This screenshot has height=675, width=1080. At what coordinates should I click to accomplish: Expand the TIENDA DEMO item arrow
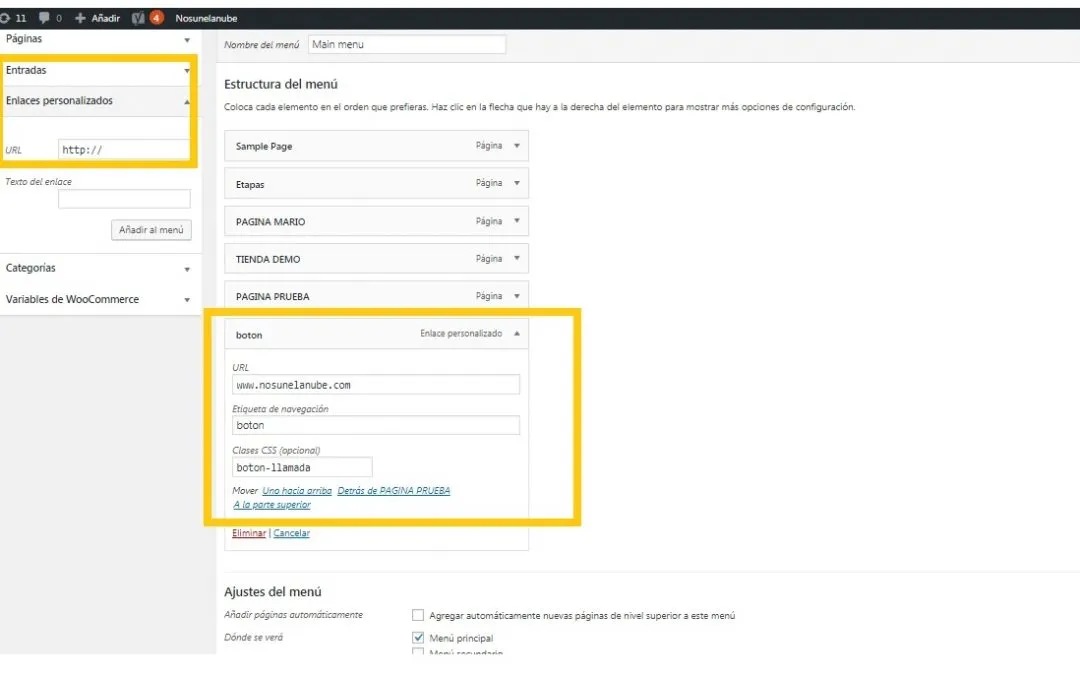517,259
